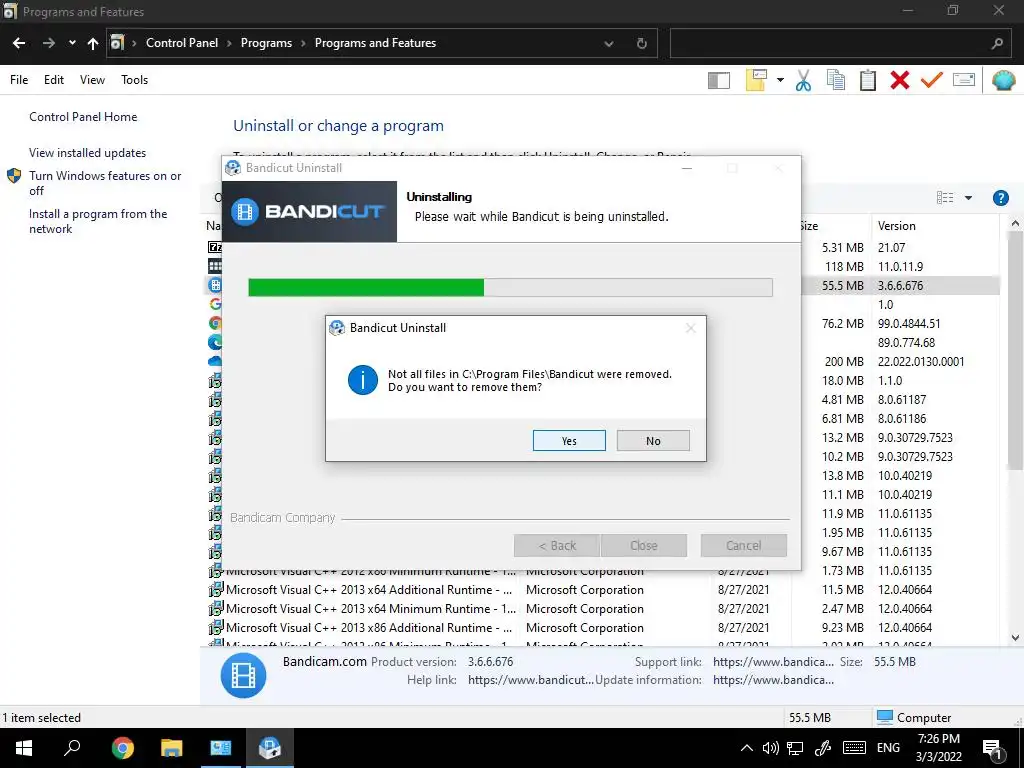This screenshot has height=768, width=1024.
Task: Refresh the Programs and Features view
Action: 641,44
